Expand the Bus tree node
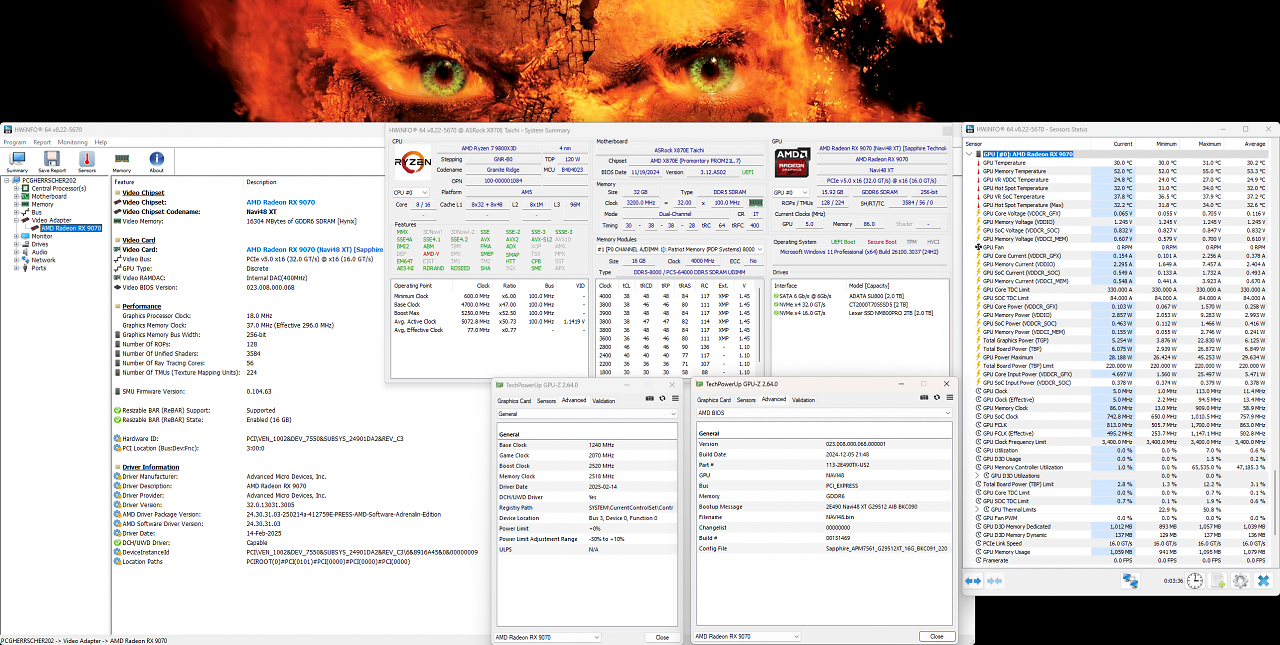The width and height of the screenshot is (1280, 645). click(x=16, y=212)
